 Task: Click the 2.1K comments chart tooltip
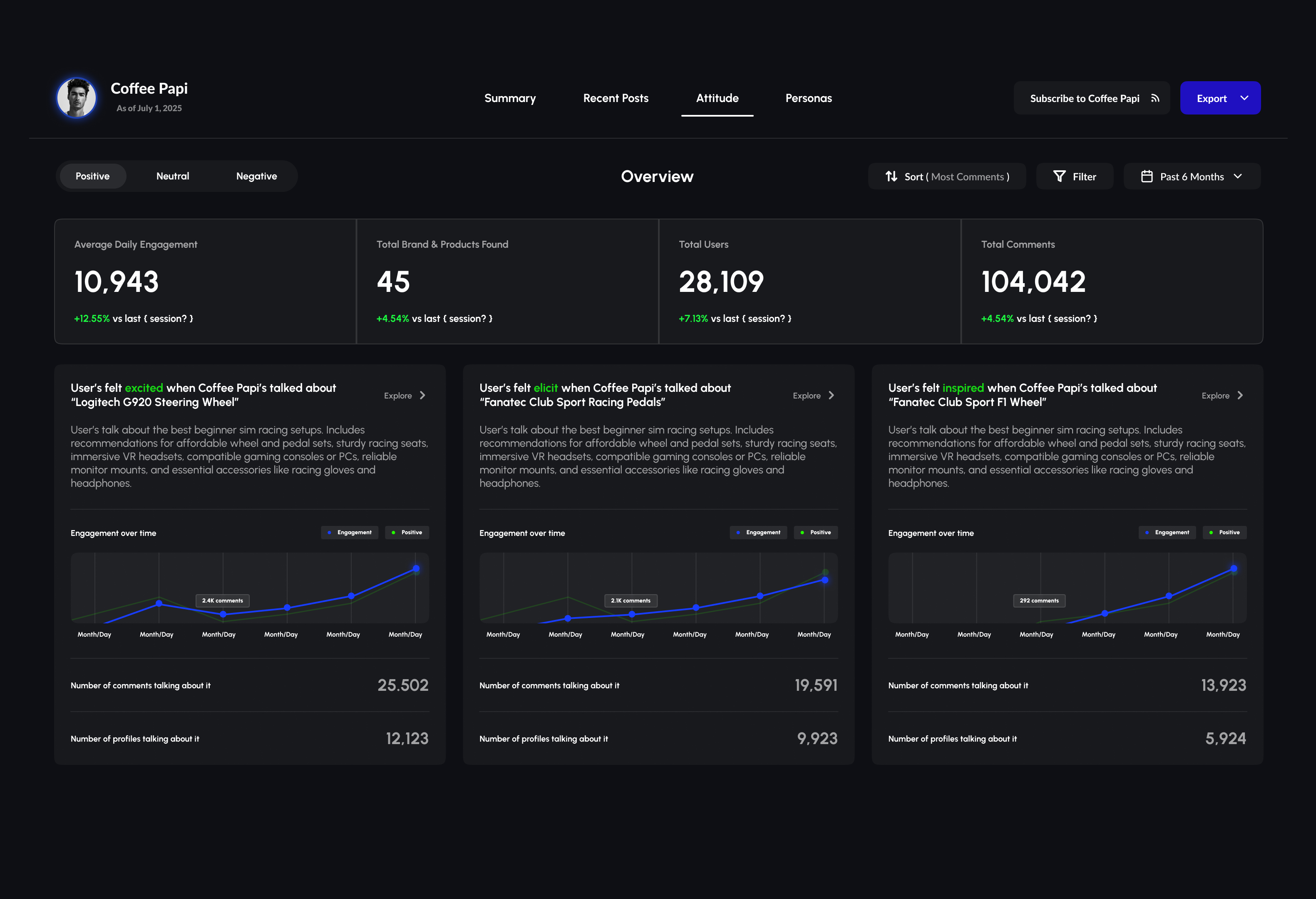(x=631, y=600)
